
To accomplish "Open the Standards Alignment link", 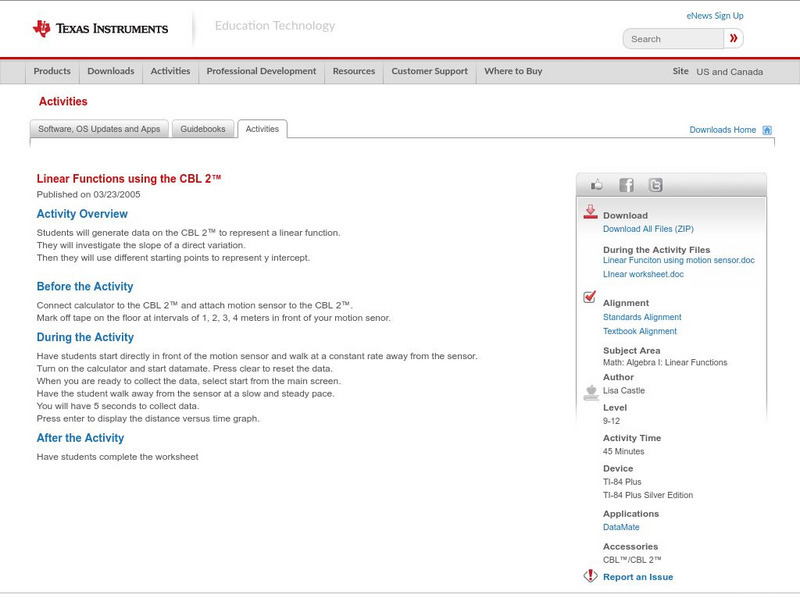I will pos(642,317).
